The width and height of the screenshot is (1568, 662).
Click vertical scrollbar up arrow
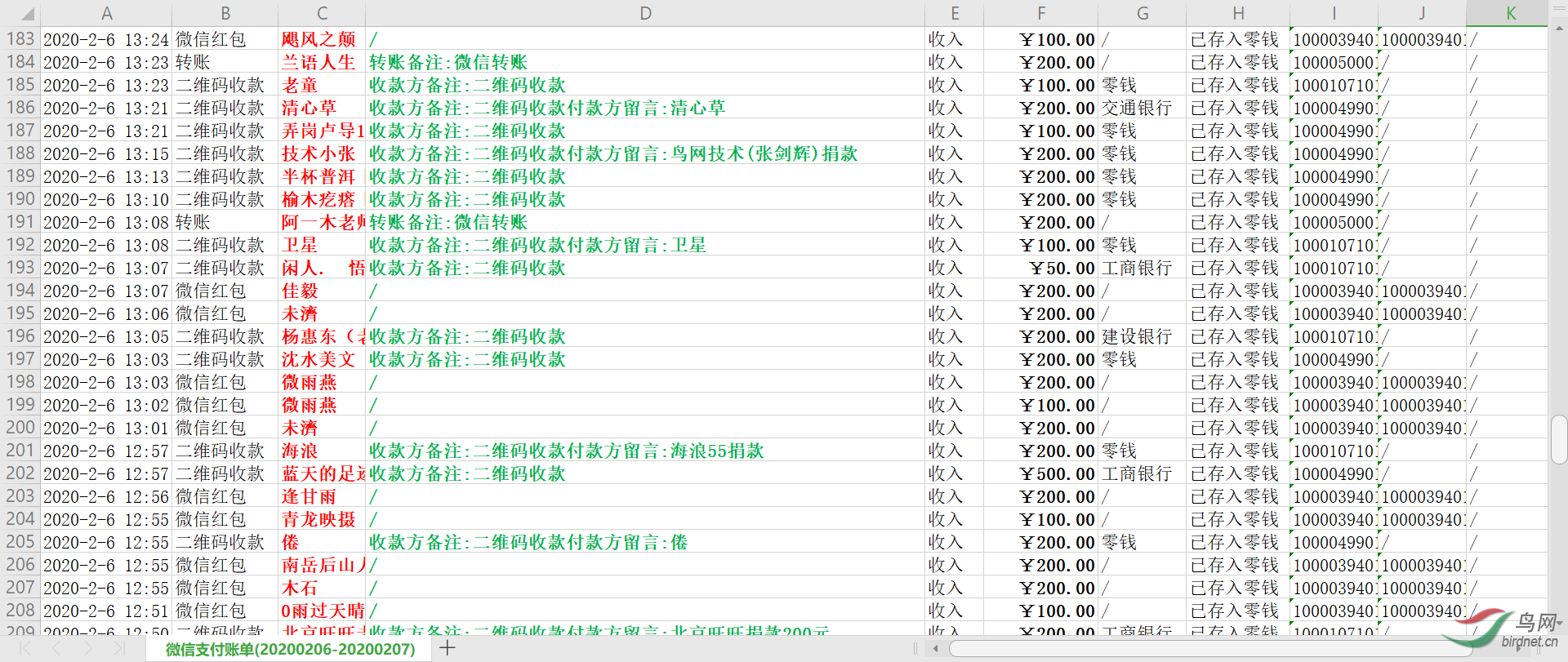coord(1559,29)
